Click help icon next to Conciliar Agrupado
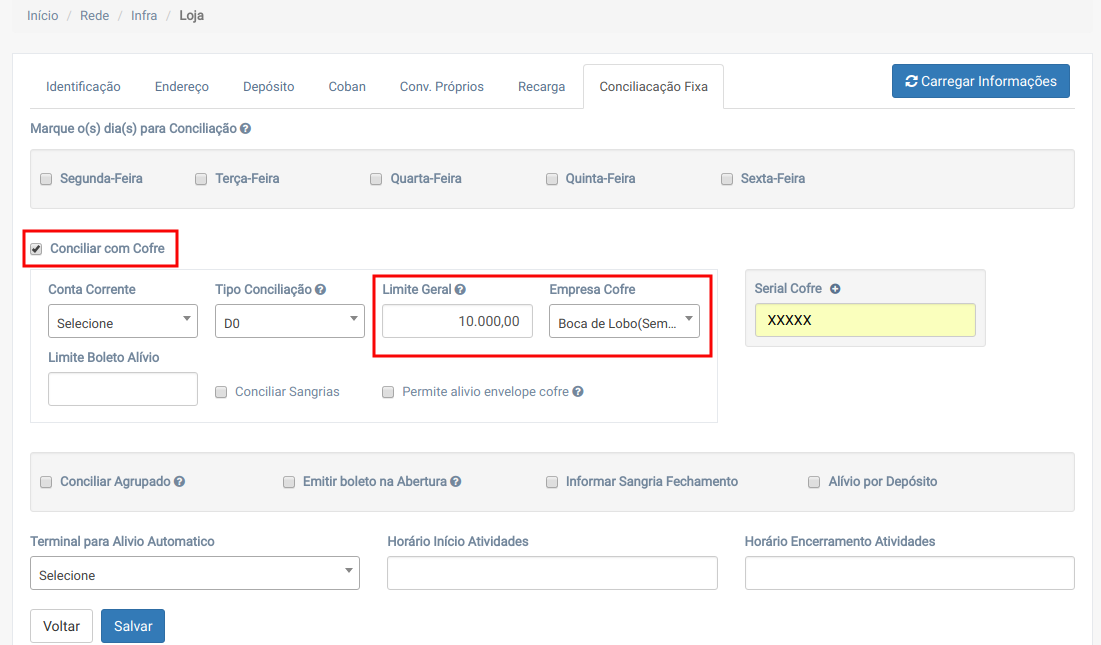Screen dimensions: 1101x645 click(x=180, y=482)
